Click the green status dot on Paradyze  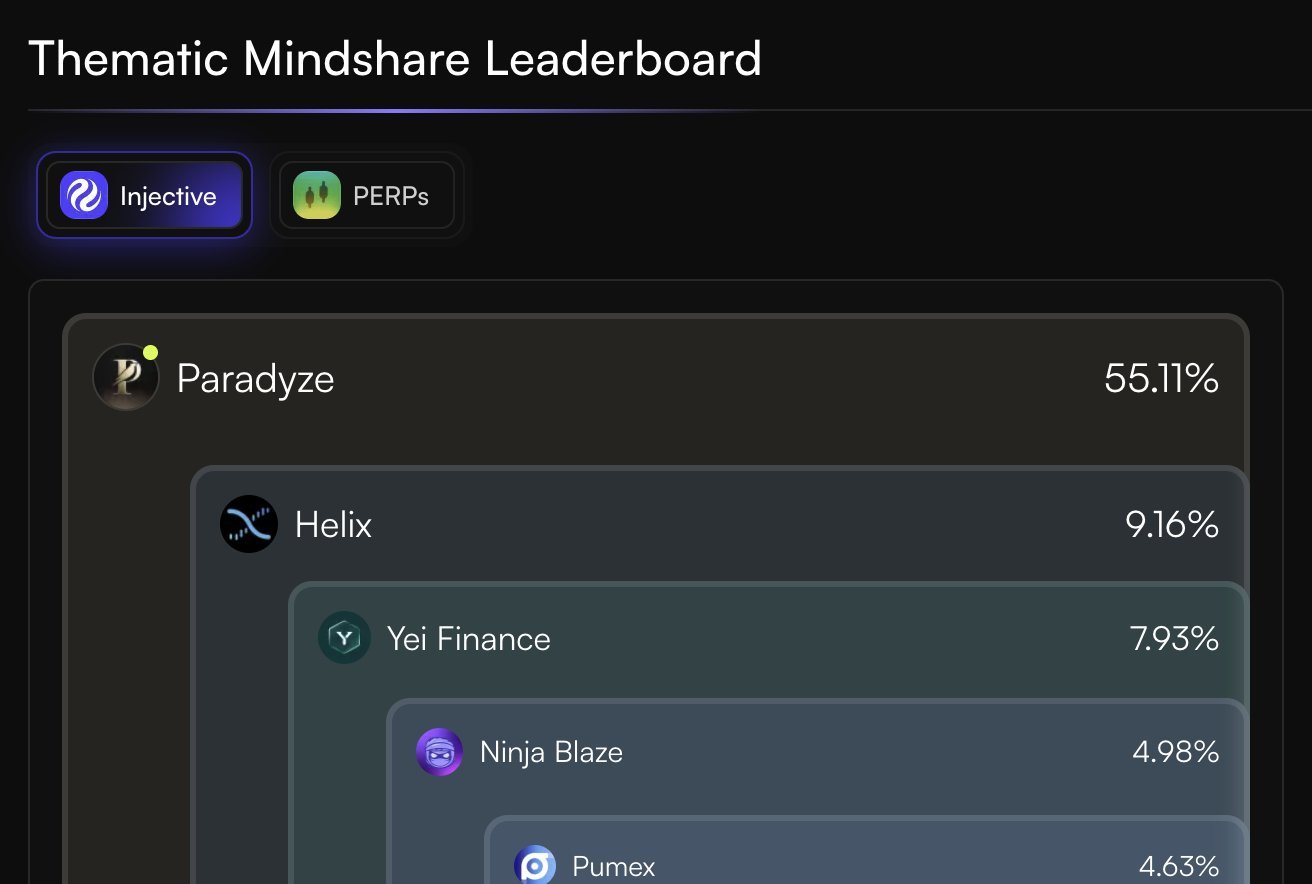pos(151,352)
